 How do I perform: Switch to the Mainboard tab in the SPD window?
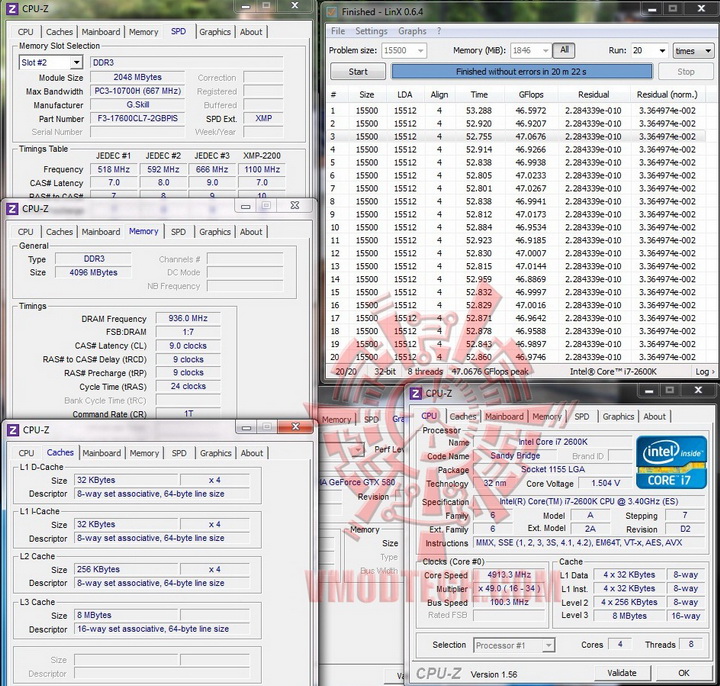(101, 32)
